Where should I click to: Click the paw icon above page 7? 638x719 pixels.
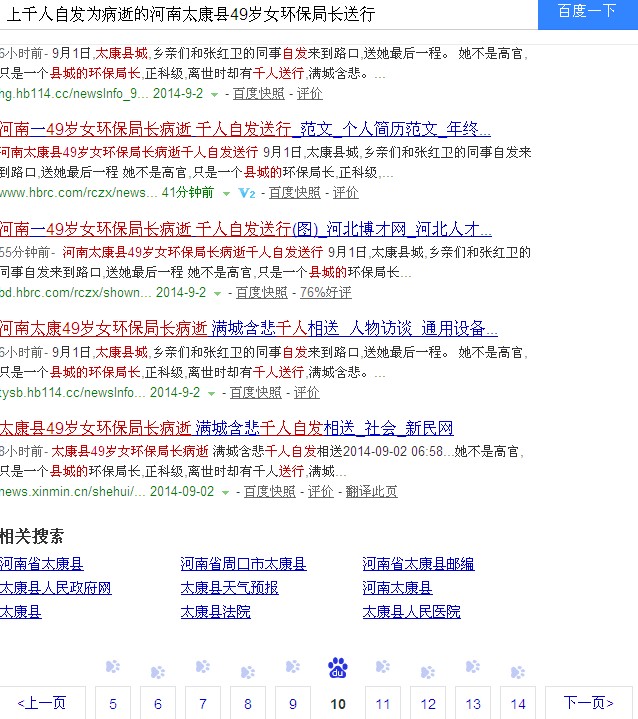[203, 666]
